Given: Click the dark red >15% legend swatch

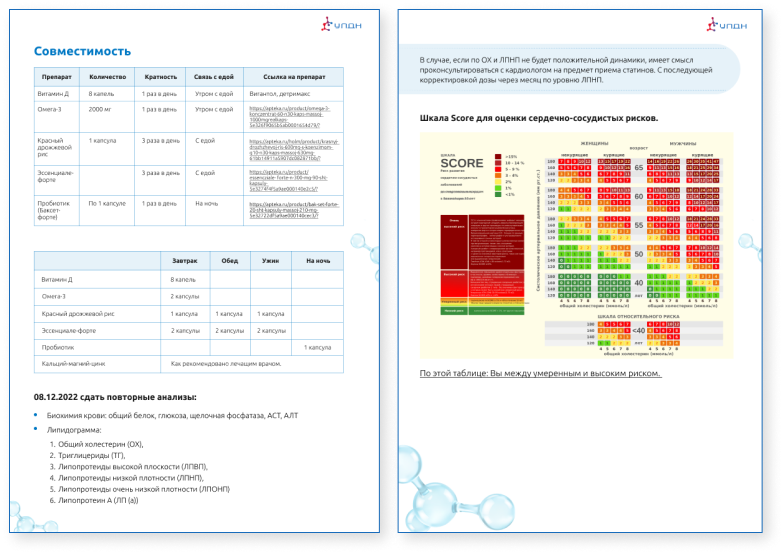Looking at the screenshot, I should point(499,158).
